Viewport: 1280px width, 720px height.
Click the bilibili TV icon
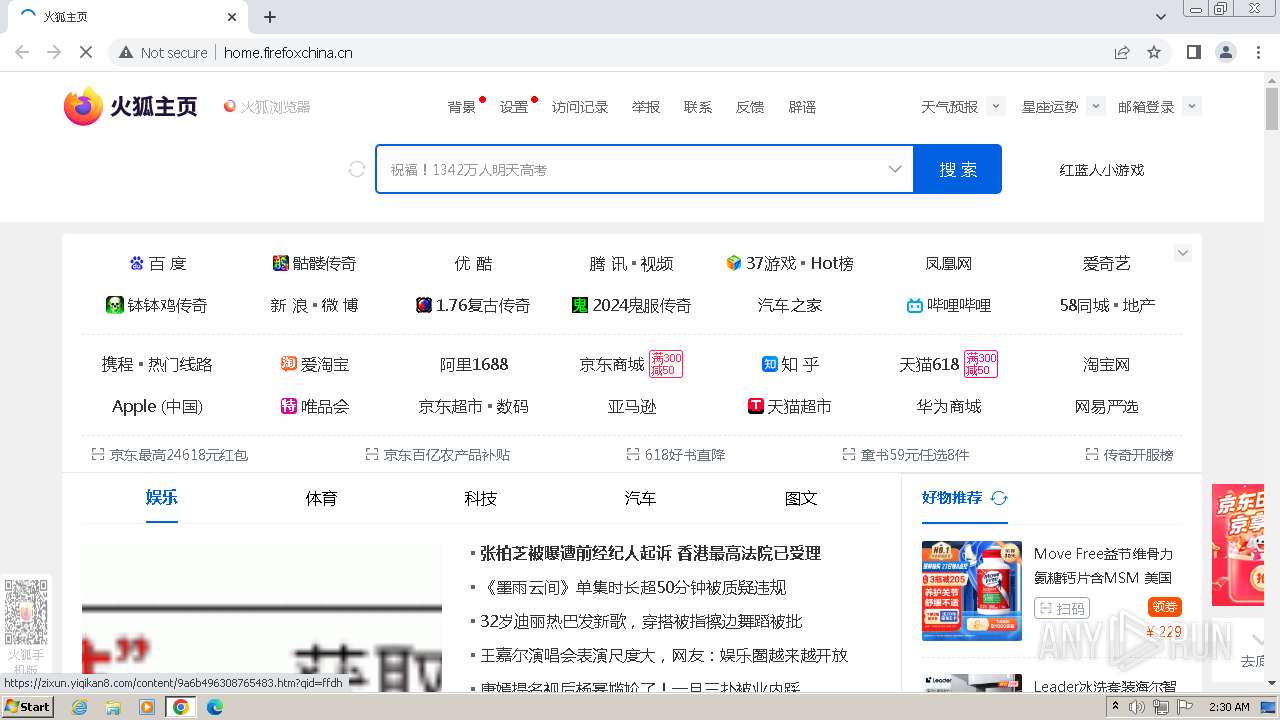[x=914, y=306]
